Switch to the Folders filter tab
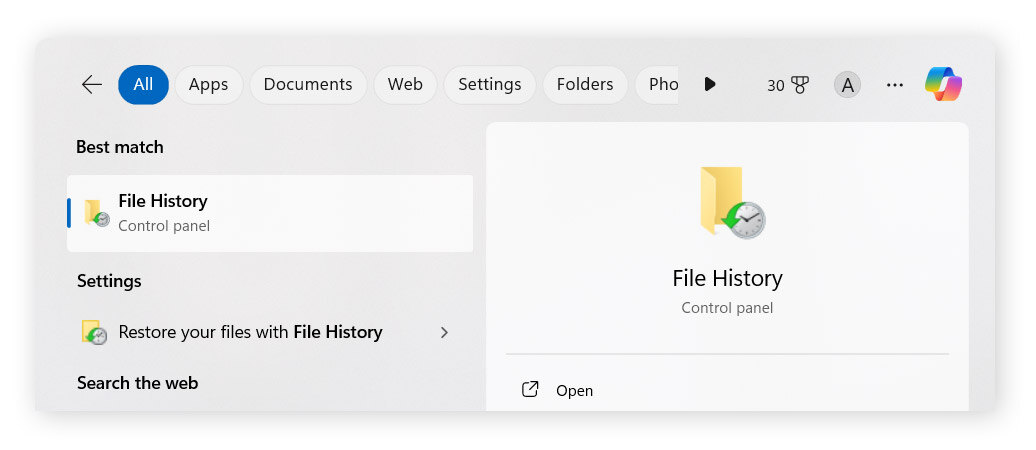This screenshot has height=450, width=1036. pyautogui.click(x=585, y=85)
